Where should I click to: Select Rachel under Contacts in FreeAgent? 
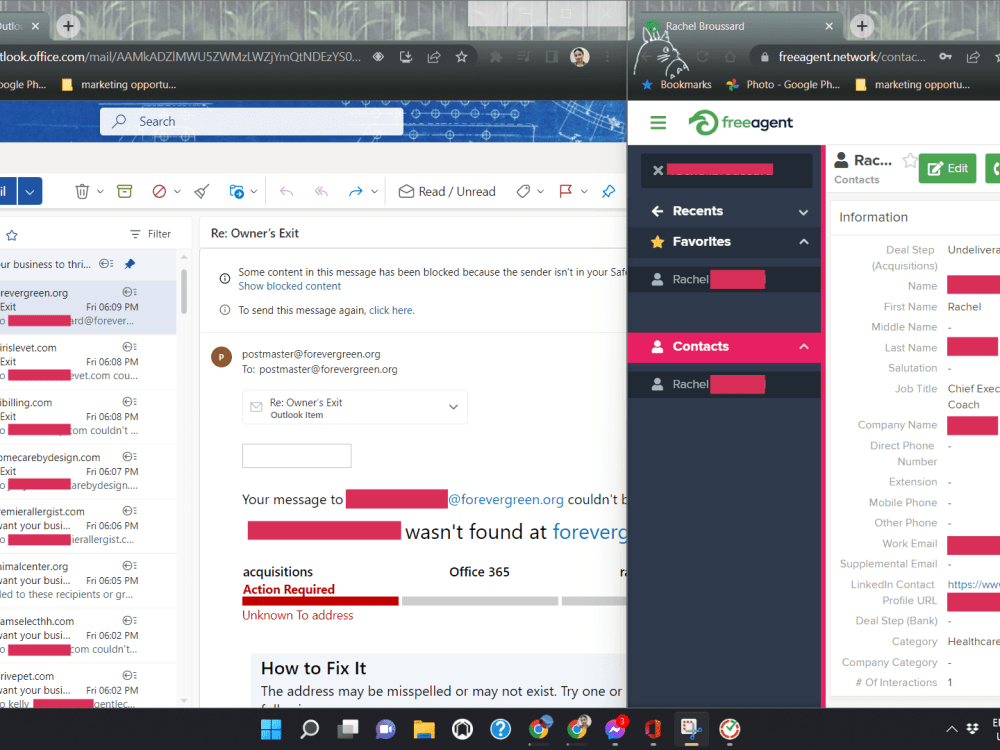coord(724,385)
